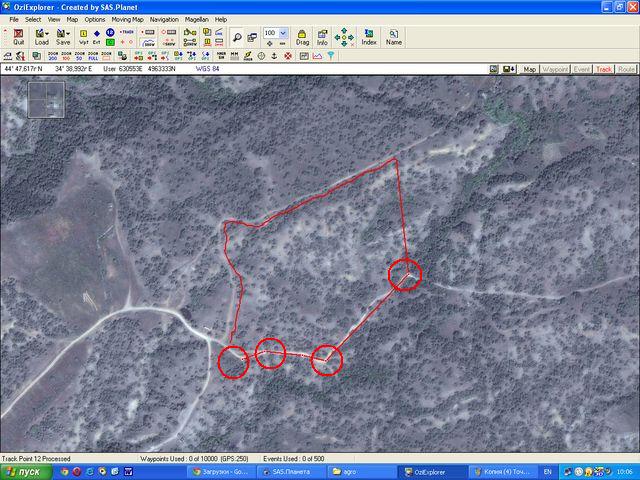
Task: Expand the zoom level 100 combo box
Action: coord(284,33)
